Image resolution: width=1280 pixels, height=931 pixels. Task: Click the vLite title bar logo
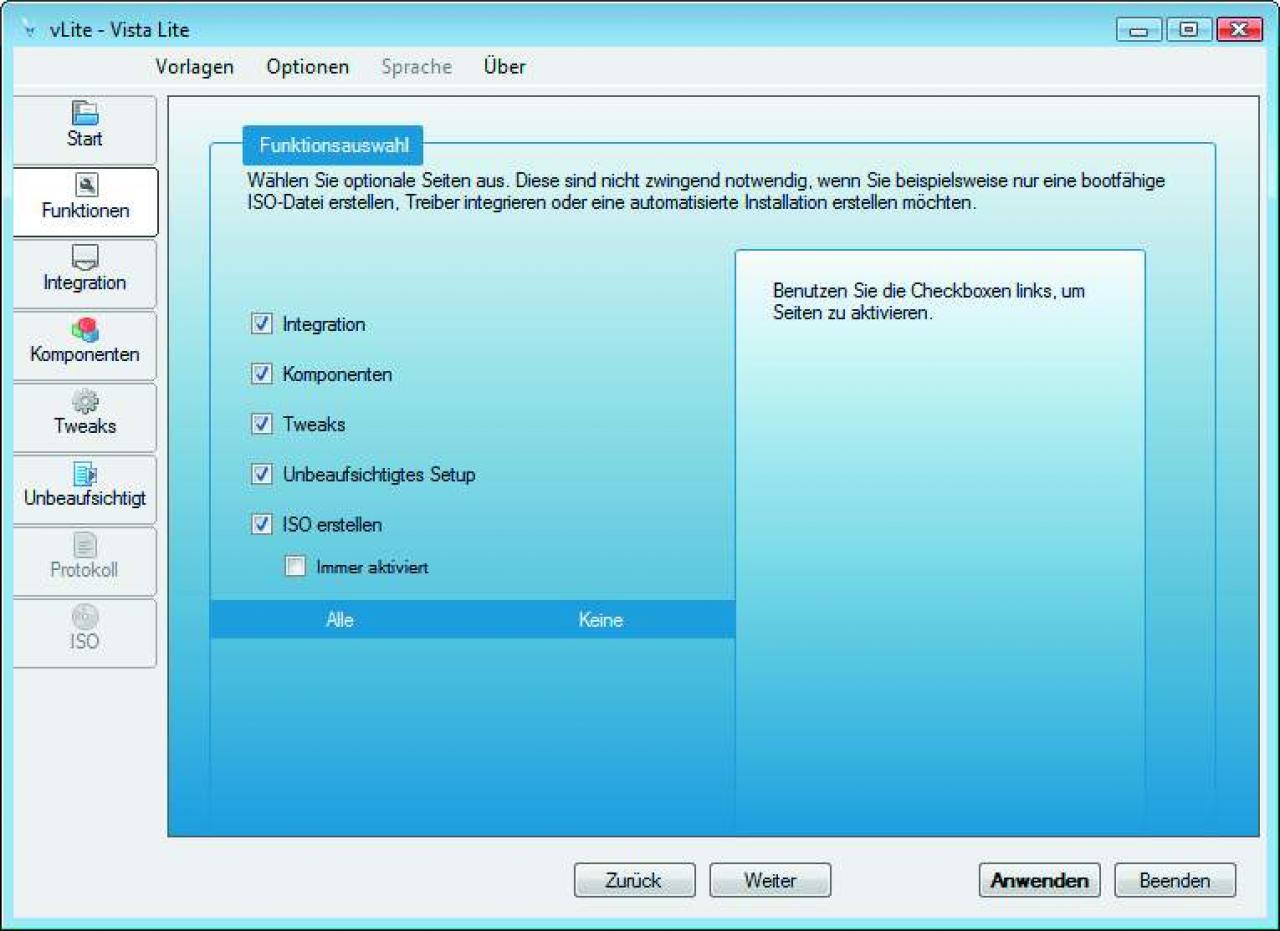click(28, 29)
